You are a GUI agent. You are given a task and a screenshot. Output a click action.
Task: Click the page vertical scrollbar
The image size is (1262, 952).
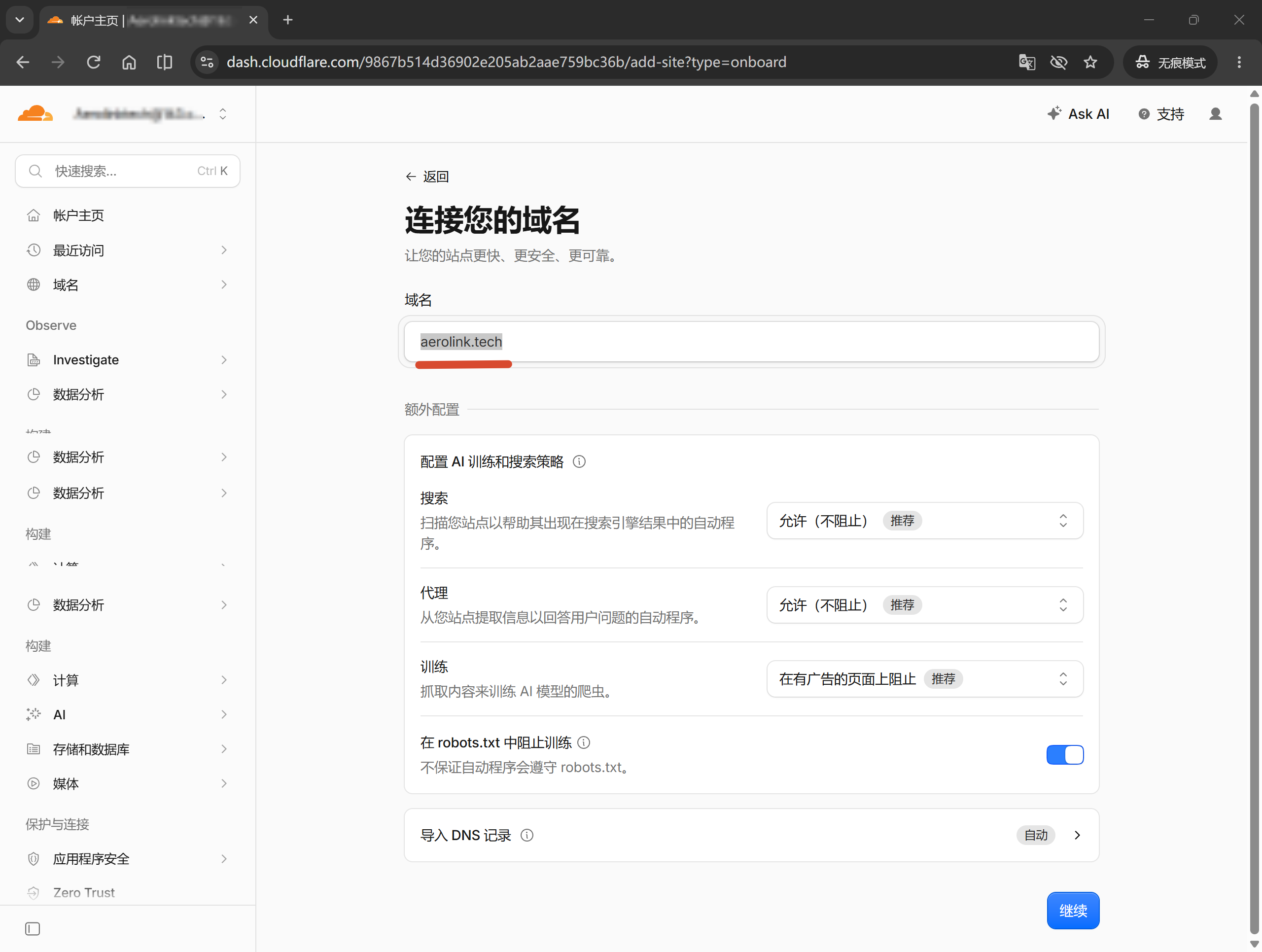1254,519
